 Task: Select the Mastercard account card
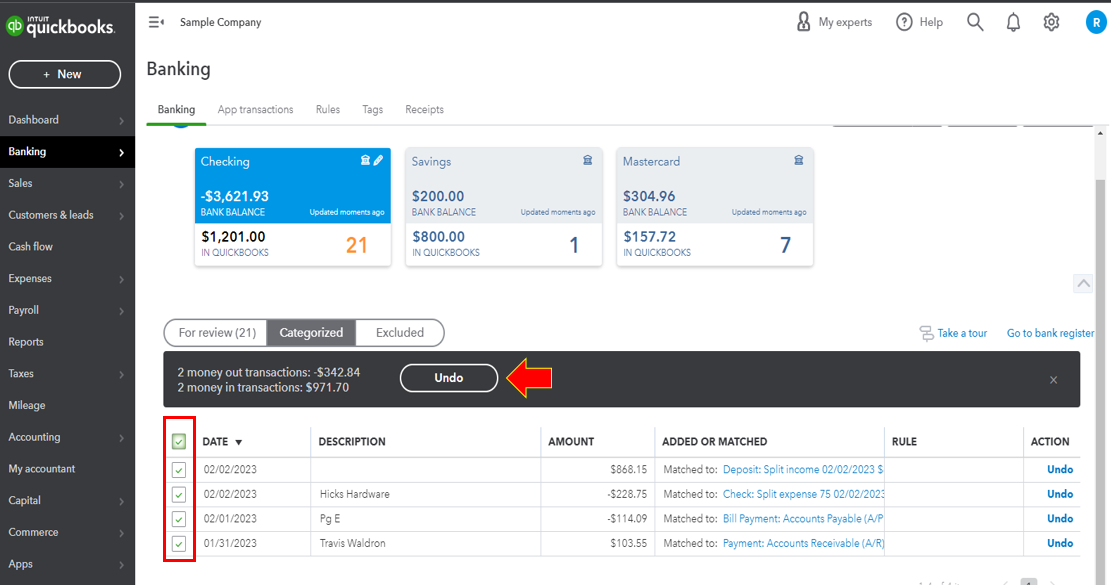point(715,207)
